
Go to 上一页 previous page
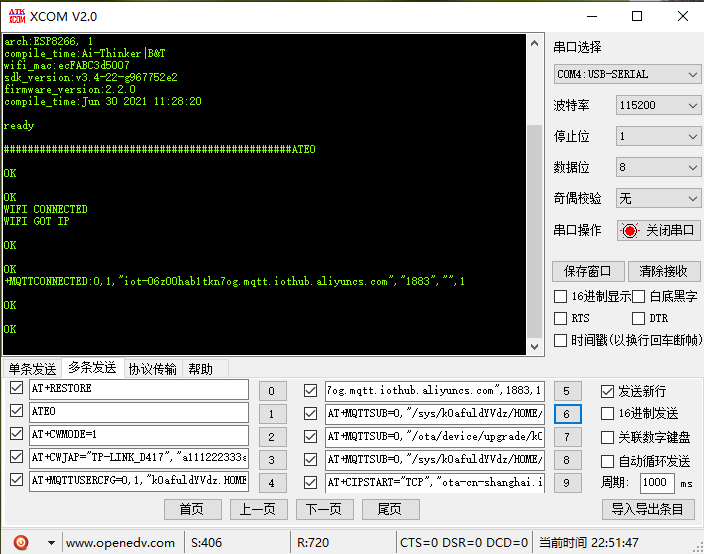tap(259, 510)
